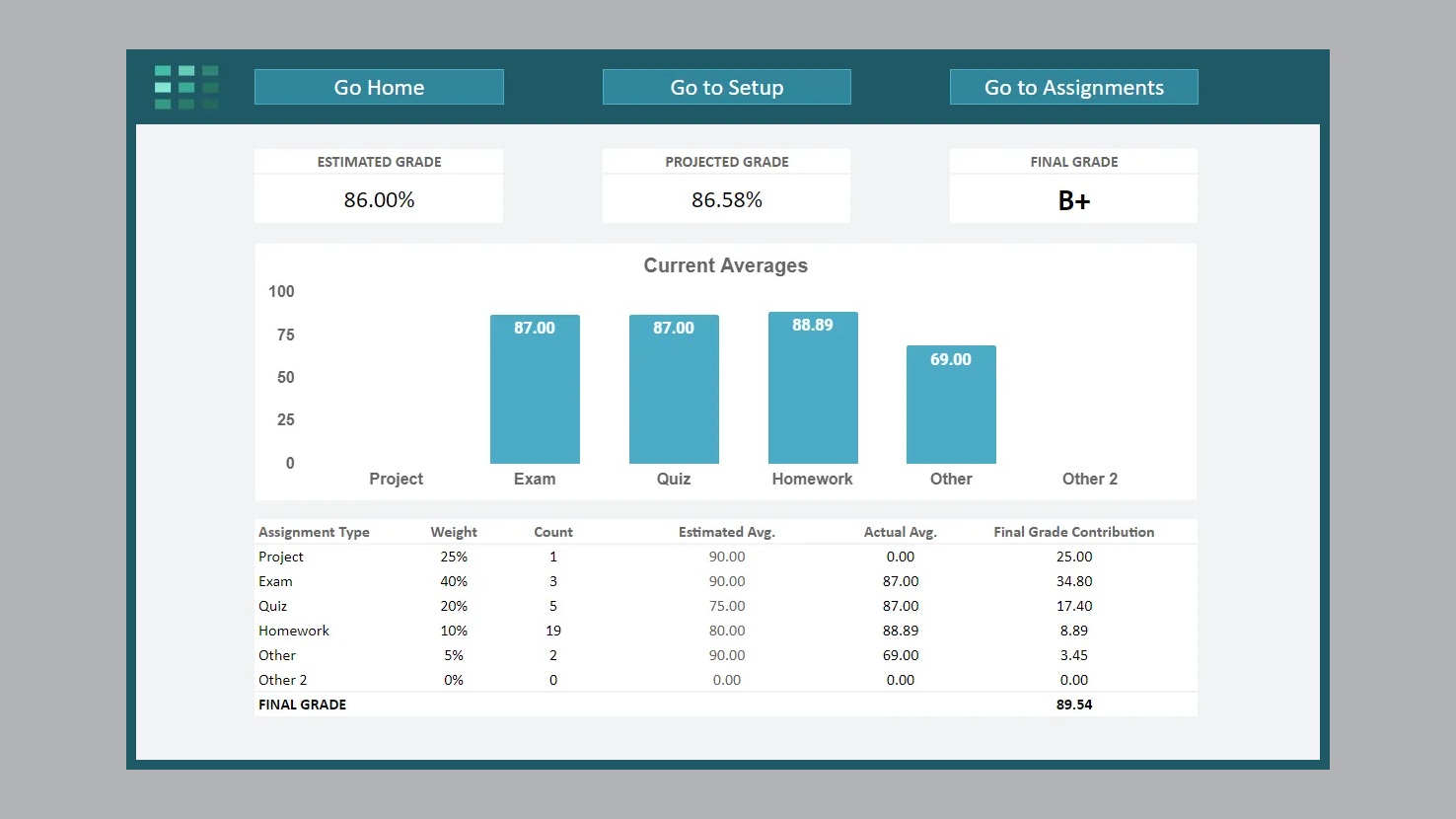Click the Homework bar labeled 88.89
This screenshot has width=1456, height=819.
pyautogui.click(x=813, y=395)
